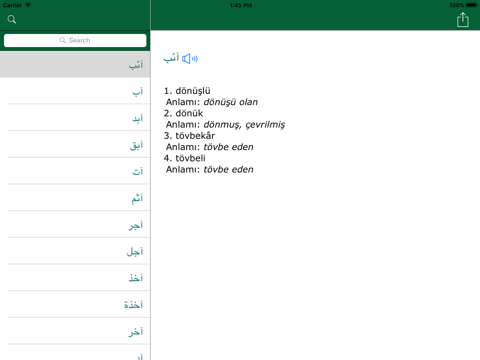Select the list word أبد

[75, 118]
